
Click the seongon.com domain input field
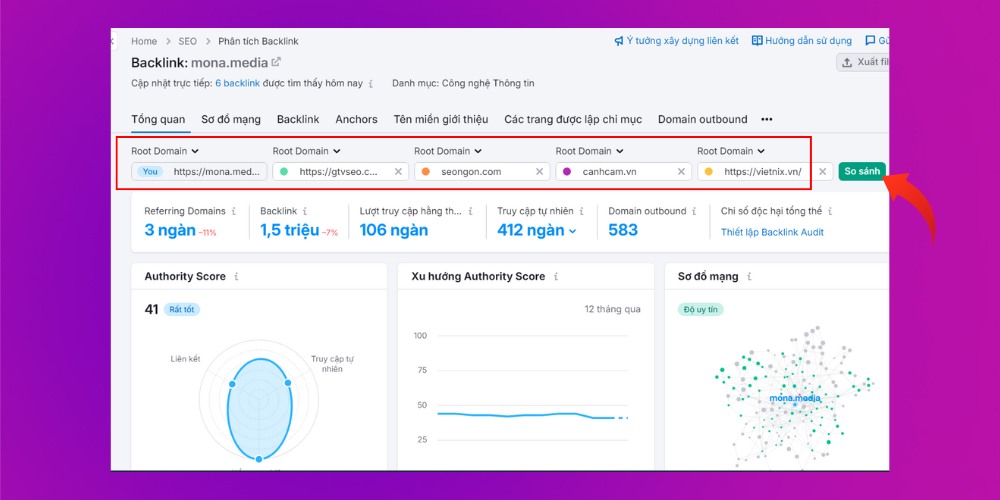(x=482, y=172)
